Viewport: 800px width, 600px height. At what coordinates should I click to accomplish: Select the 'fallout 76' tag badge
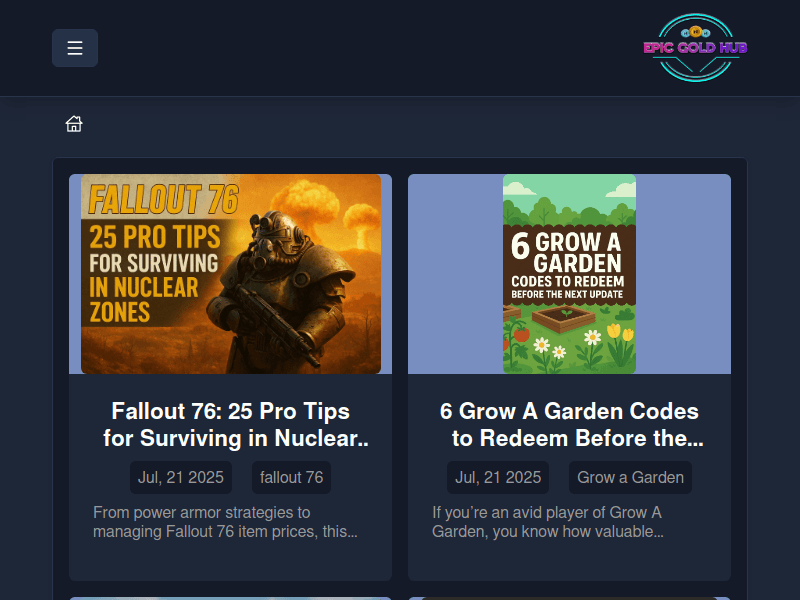(x=291, y=477)
